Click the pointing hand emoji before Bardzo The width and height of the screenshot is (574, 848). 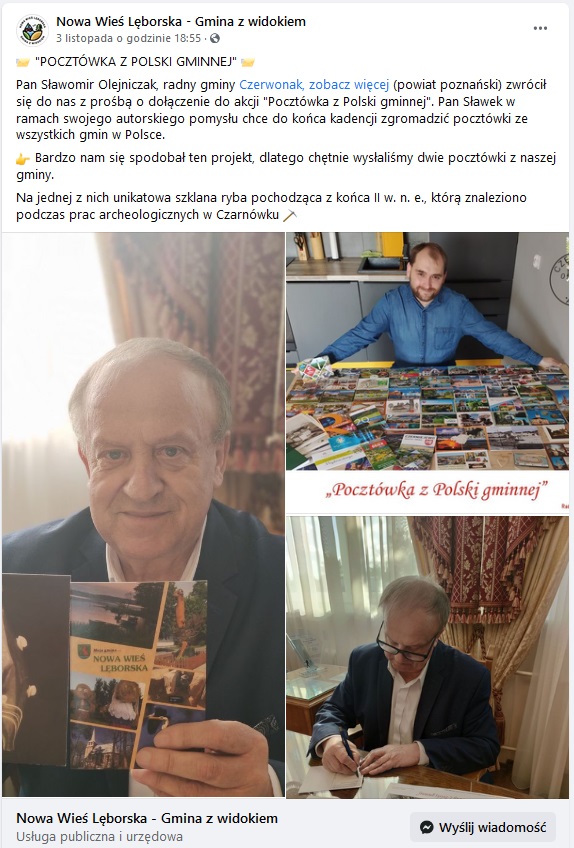click(x=23, y=158)
